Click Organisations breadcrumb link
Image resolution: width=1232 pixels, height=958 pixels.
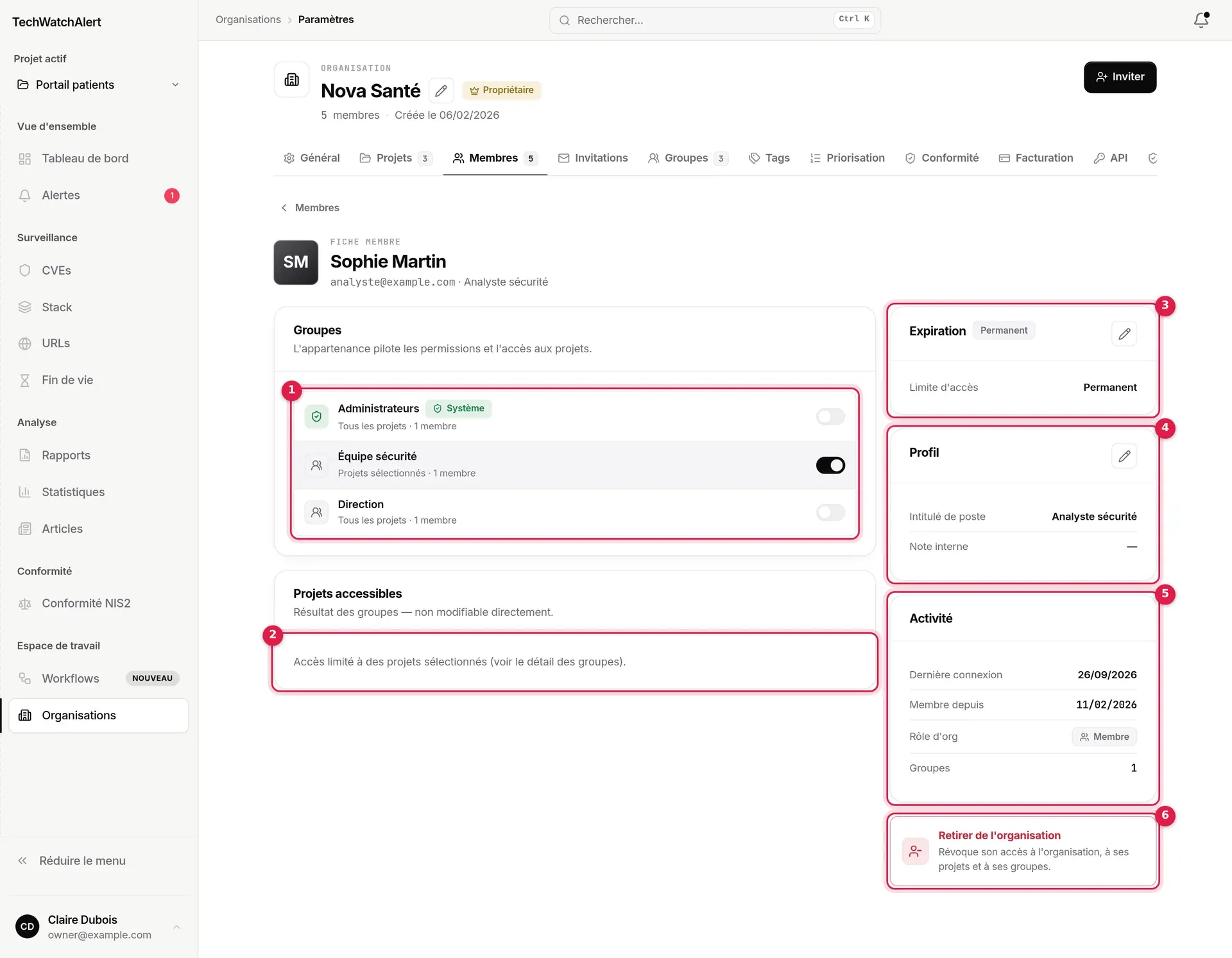tap(248, 19)
